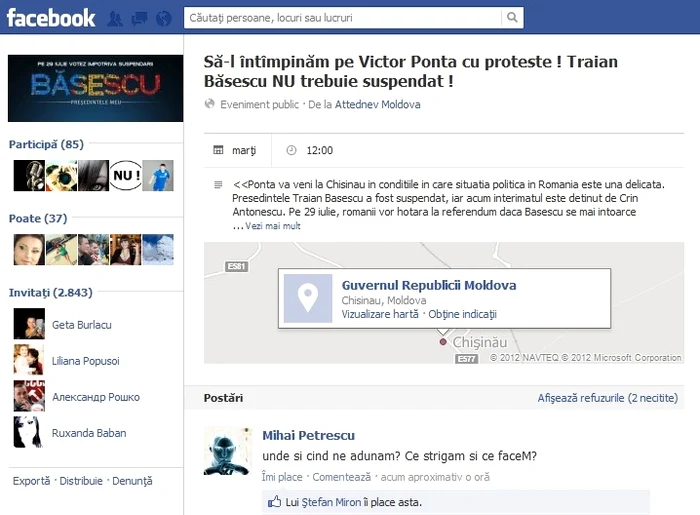The width and height of the screenshot is (700, 515).
Task: Open Mihai Petrescu's profile name link
Action: [308, 436]
